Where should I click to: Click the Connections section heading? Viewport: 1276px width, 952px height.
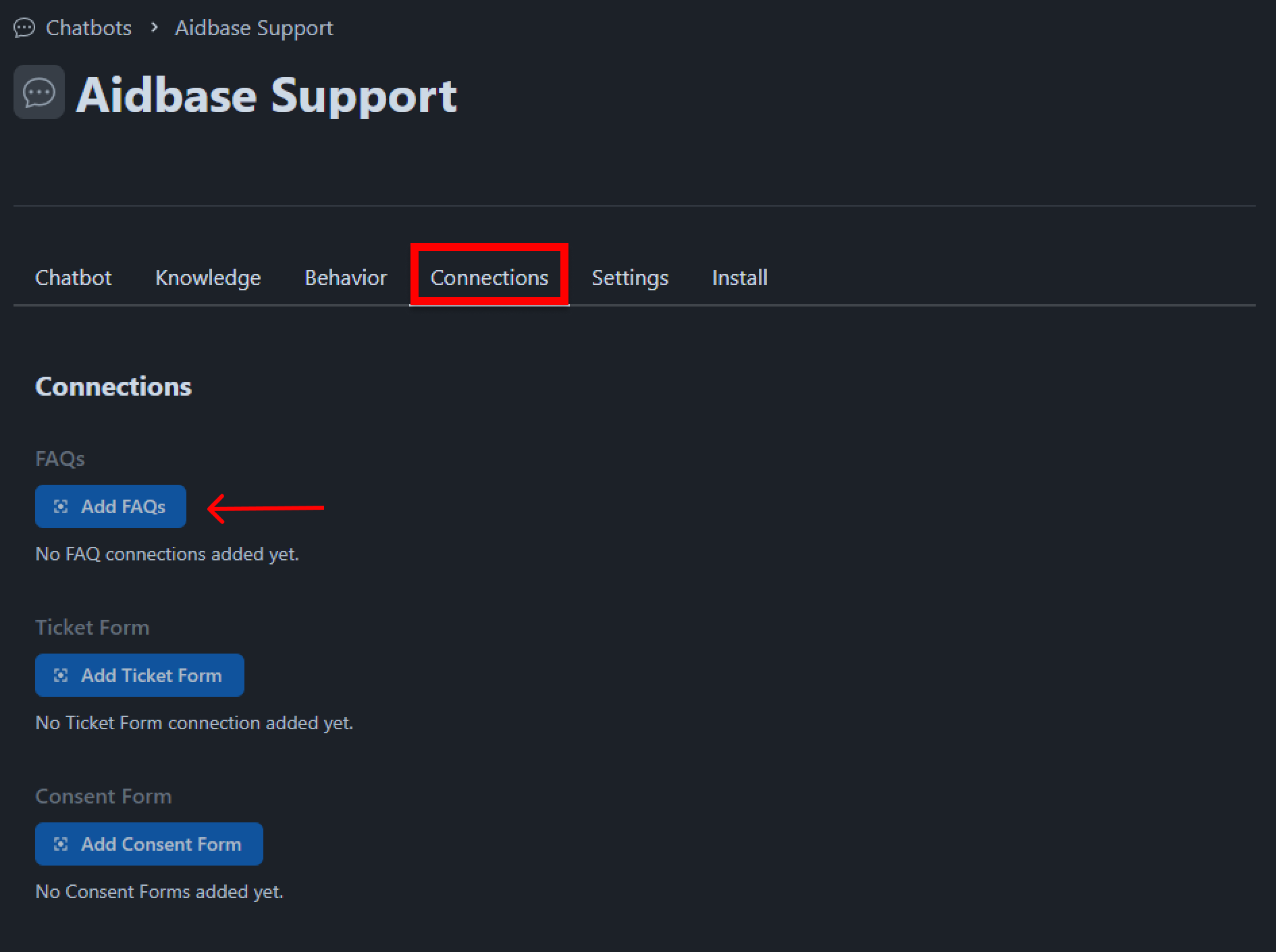click(x=113, y=386)
